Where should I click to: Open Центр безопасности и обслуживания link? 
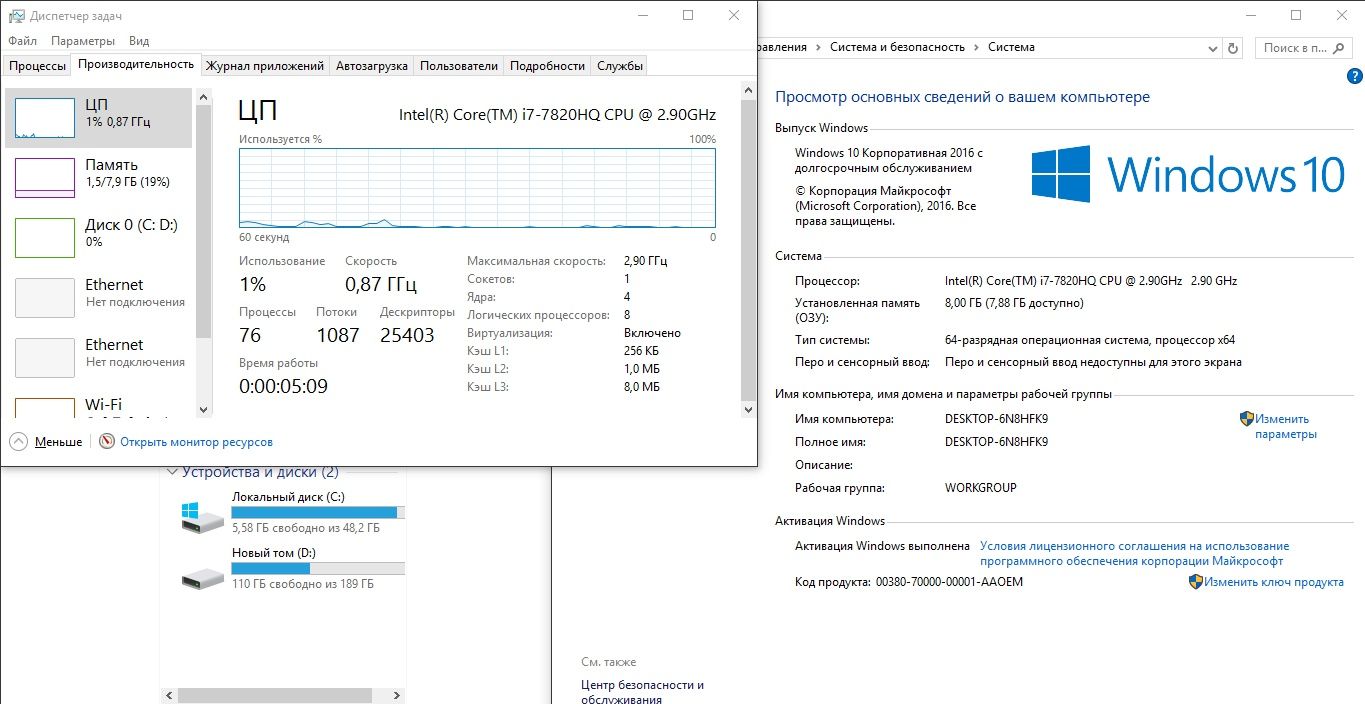643,692
